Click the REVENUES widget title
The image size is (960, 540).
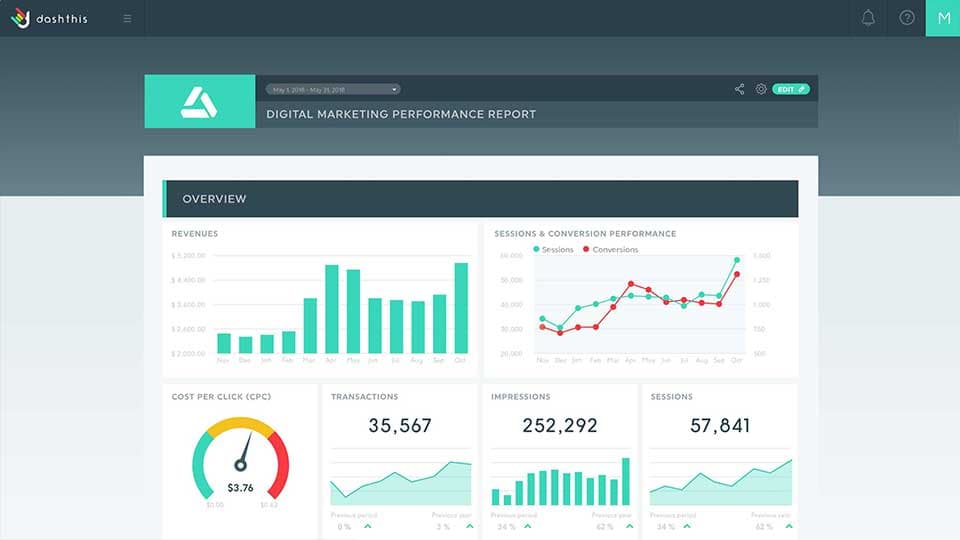click(x=195, y=234)
